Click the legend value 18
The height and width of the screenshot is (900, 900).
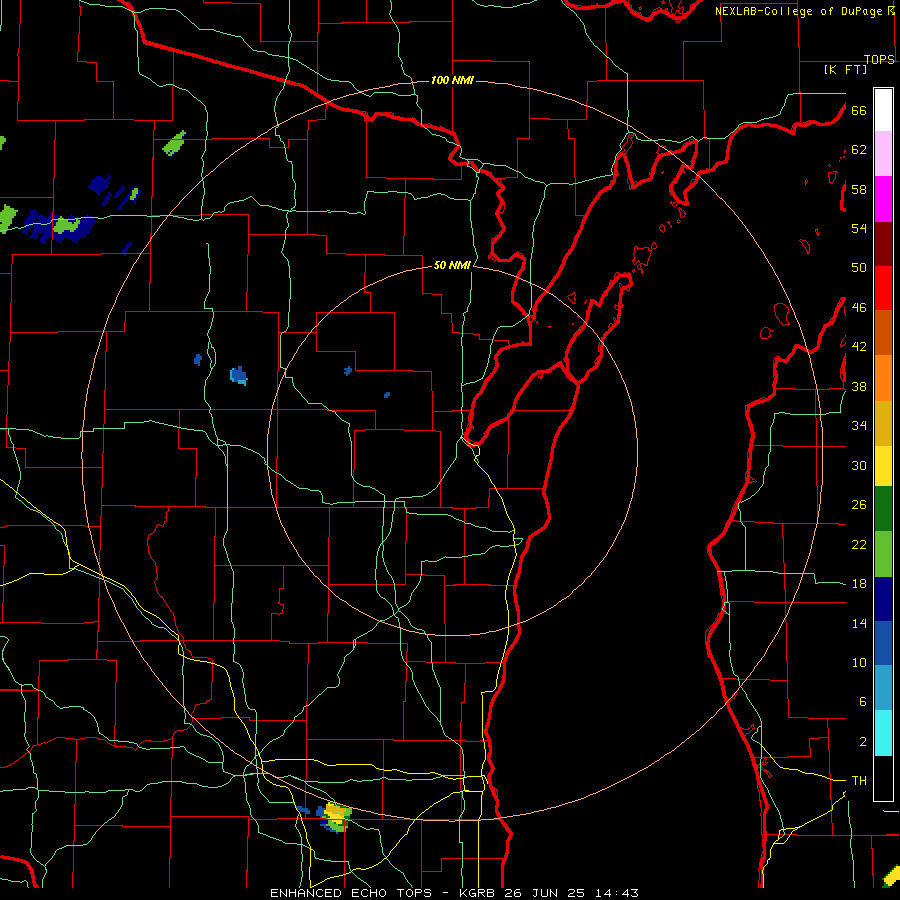point(859,584)
